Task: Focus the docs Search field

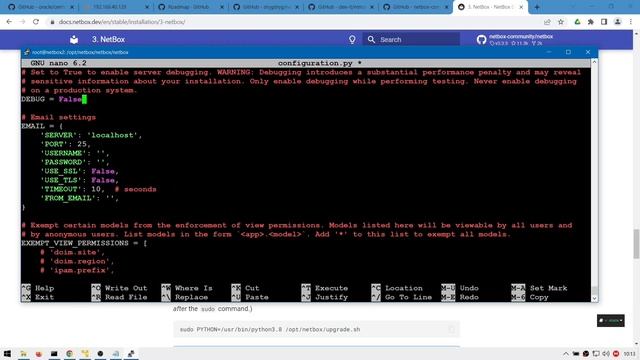Action: point(411,40)
